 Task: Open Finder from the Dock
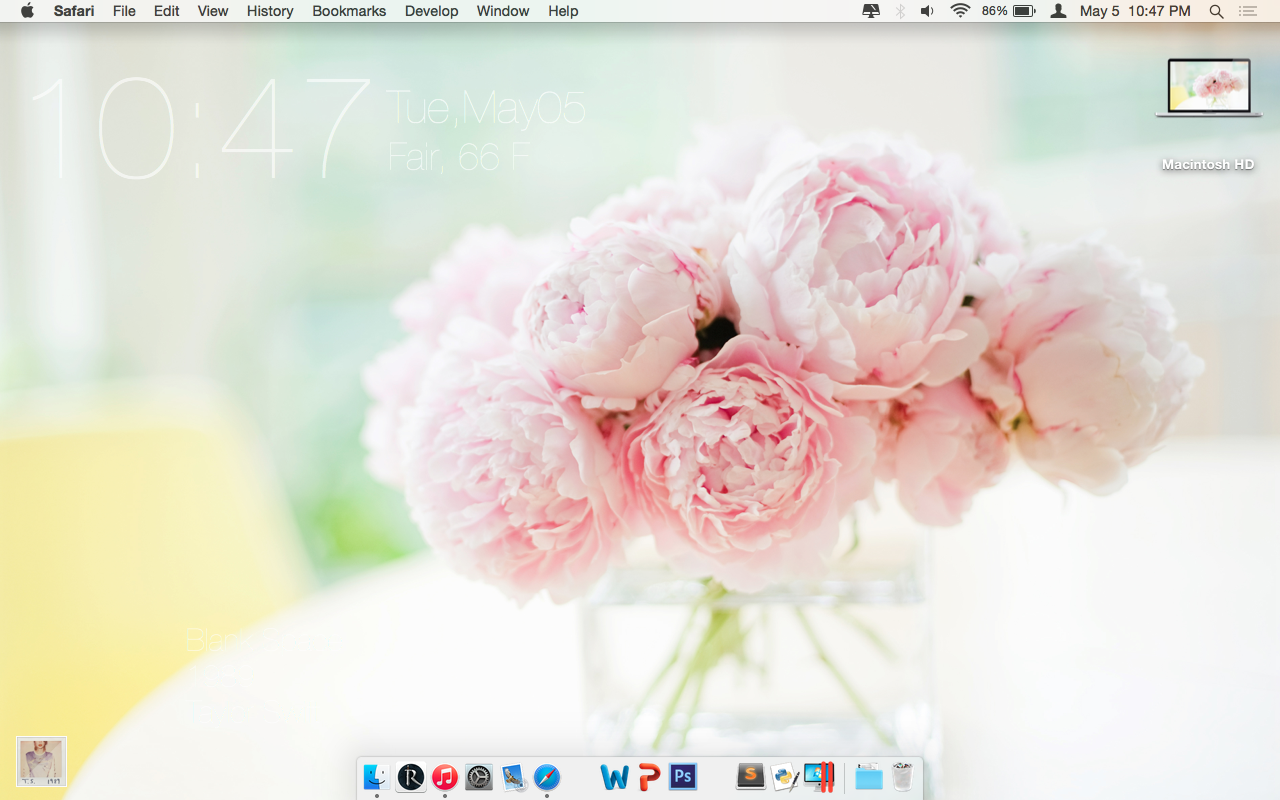point(377,777)
